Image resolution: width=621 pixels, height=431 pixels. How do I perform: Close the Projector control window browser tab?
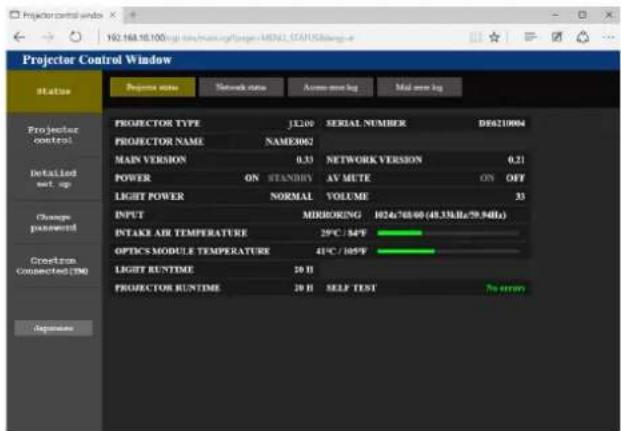click(x=113, y=15)
